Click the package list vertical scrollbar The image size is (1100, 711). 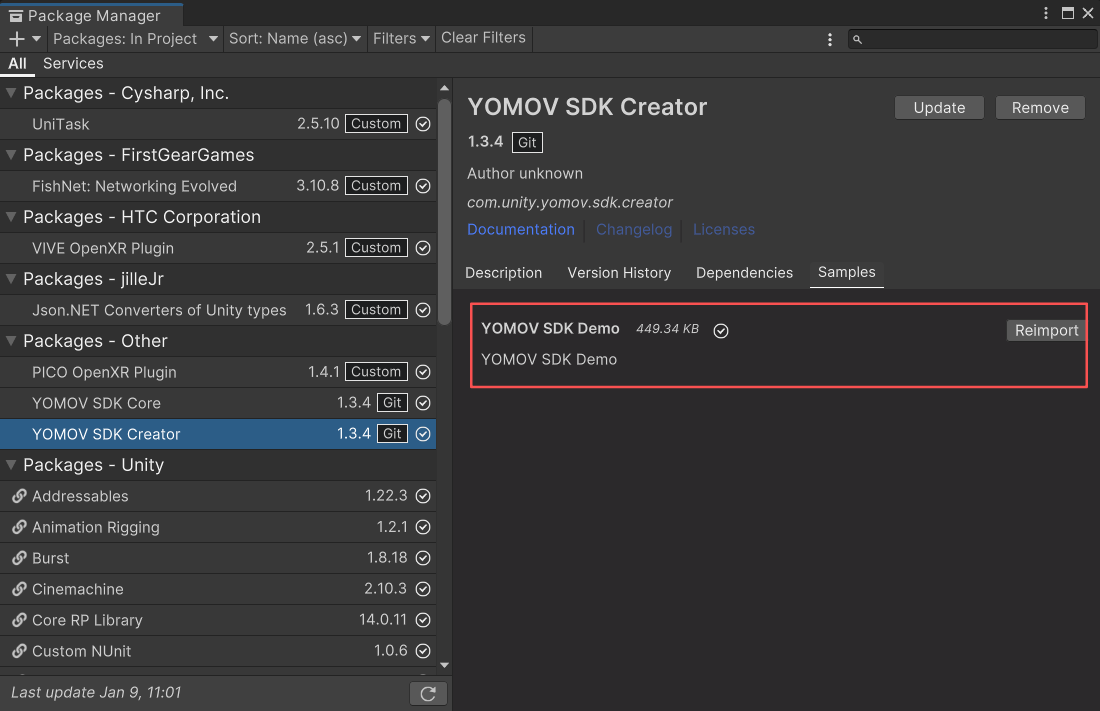[x=444, y=212]
